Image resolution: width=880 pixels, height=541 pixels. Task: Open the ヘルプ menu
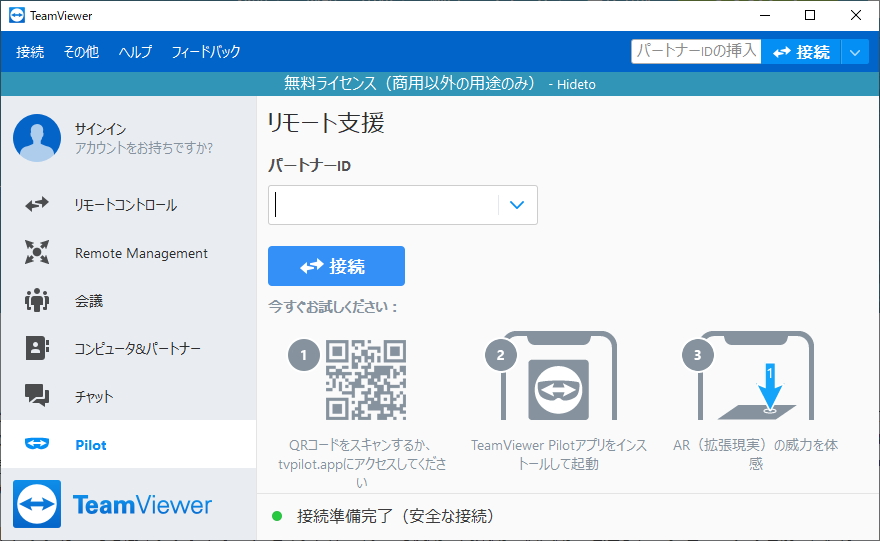[135, 52]
